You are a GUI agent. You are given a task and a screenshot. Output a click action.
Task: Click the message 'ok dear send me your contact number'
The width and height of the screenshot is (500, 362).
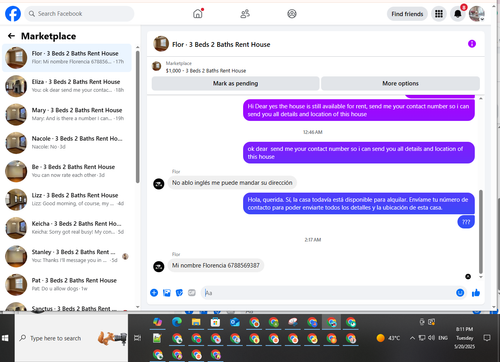(x=359, y=153)
